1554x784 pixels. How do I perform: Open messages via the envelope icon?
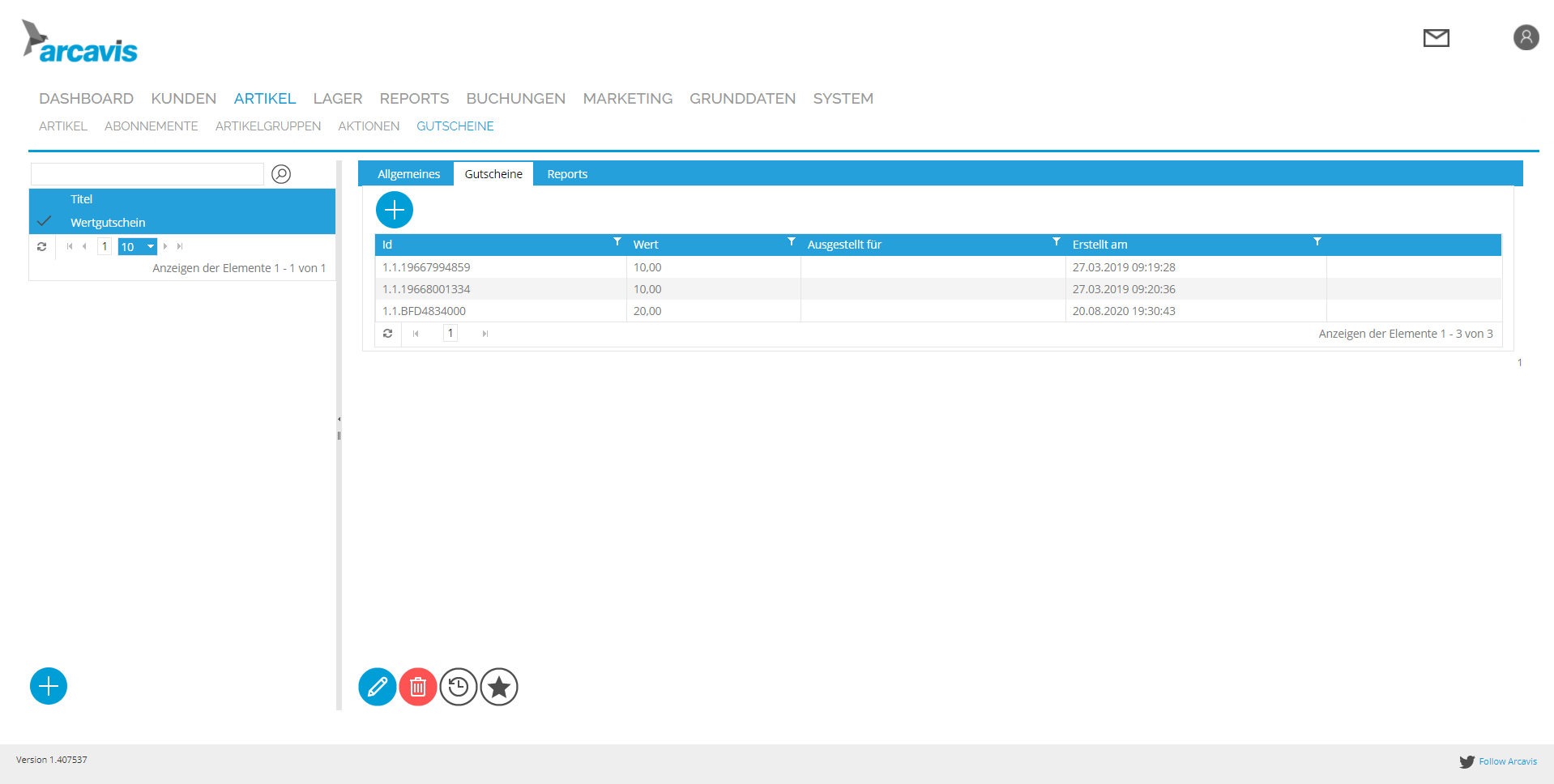[1436, 37]
